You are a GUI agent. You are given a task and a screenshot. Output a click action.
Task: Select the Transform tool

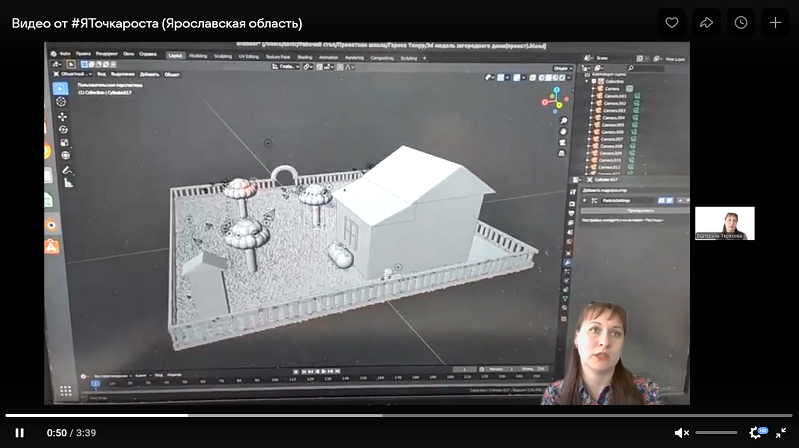point(65,155)
